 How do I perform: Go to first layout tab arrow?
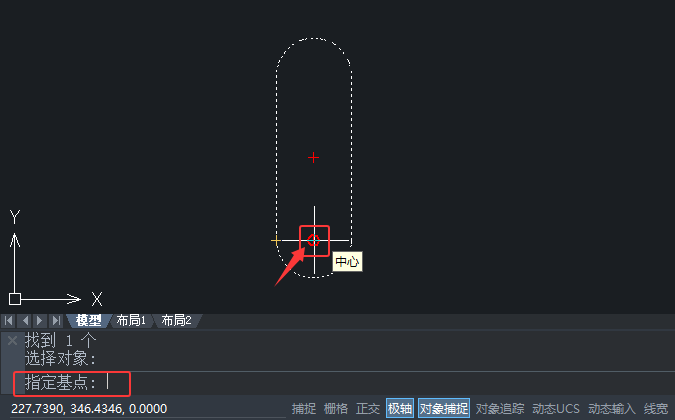9,321
